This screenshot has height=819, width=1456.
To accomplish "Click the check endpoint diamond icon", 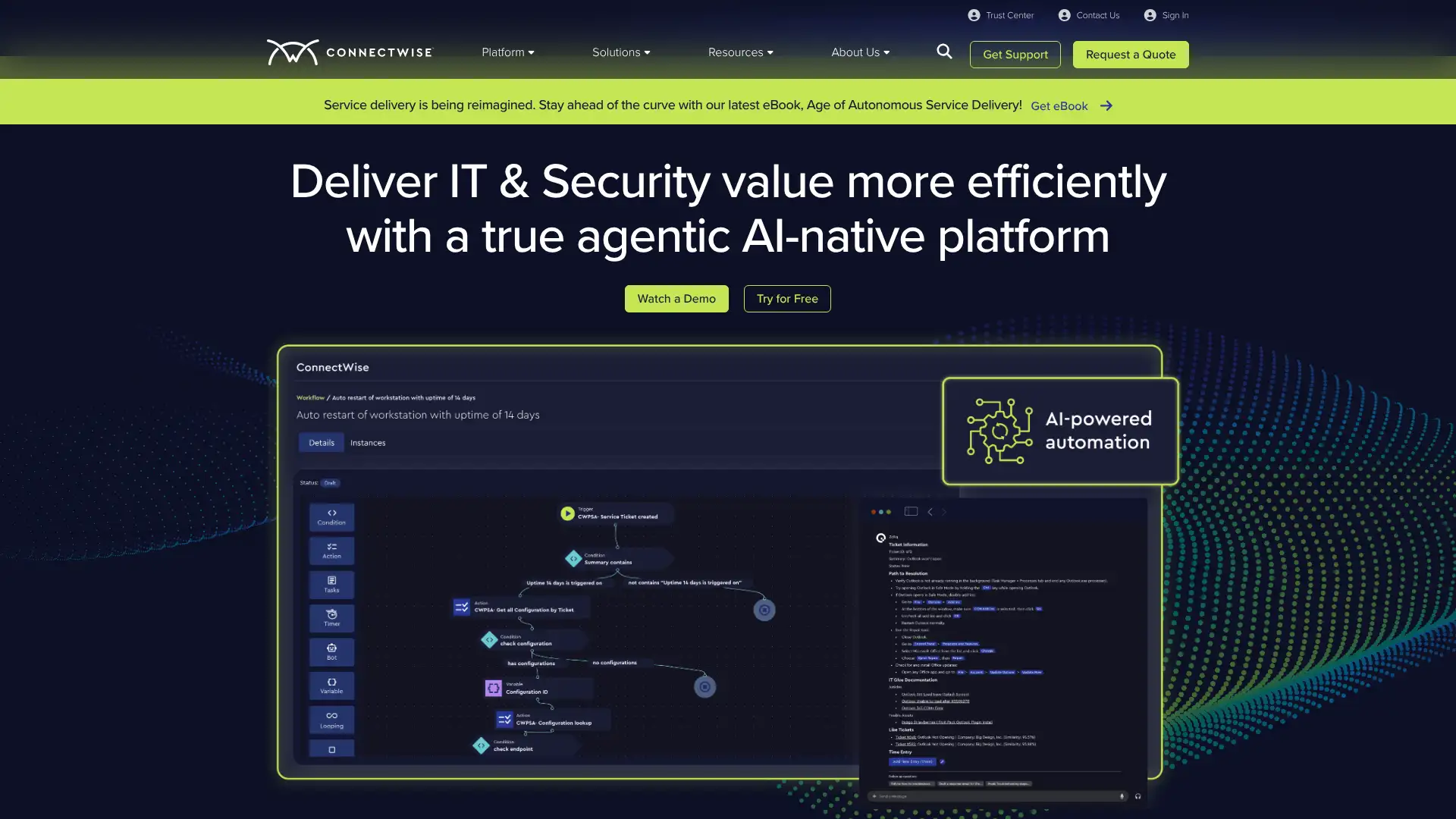I will 481,745.
